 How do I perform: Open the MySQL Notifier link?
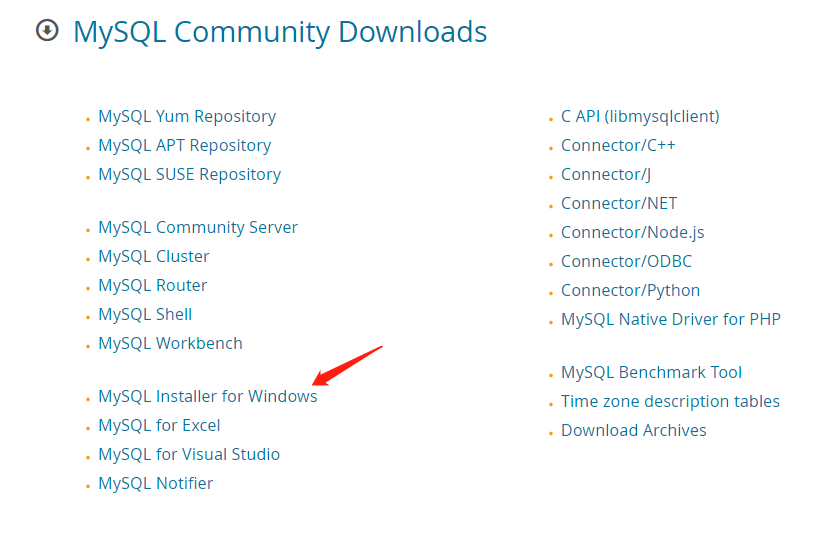pyautogui.click(x=156, y=483)
